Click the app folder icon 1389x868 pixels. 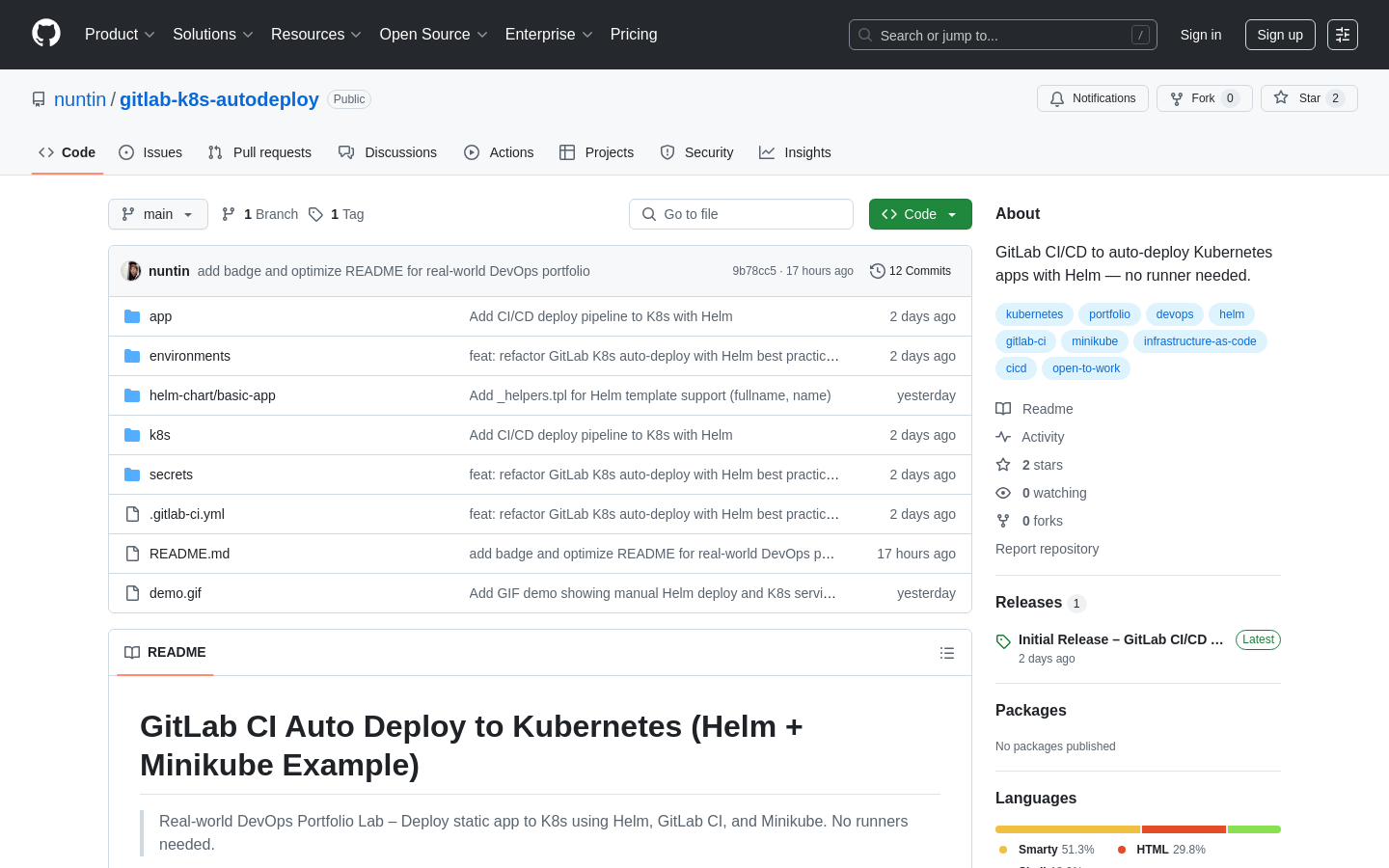(x=132, y=316)
